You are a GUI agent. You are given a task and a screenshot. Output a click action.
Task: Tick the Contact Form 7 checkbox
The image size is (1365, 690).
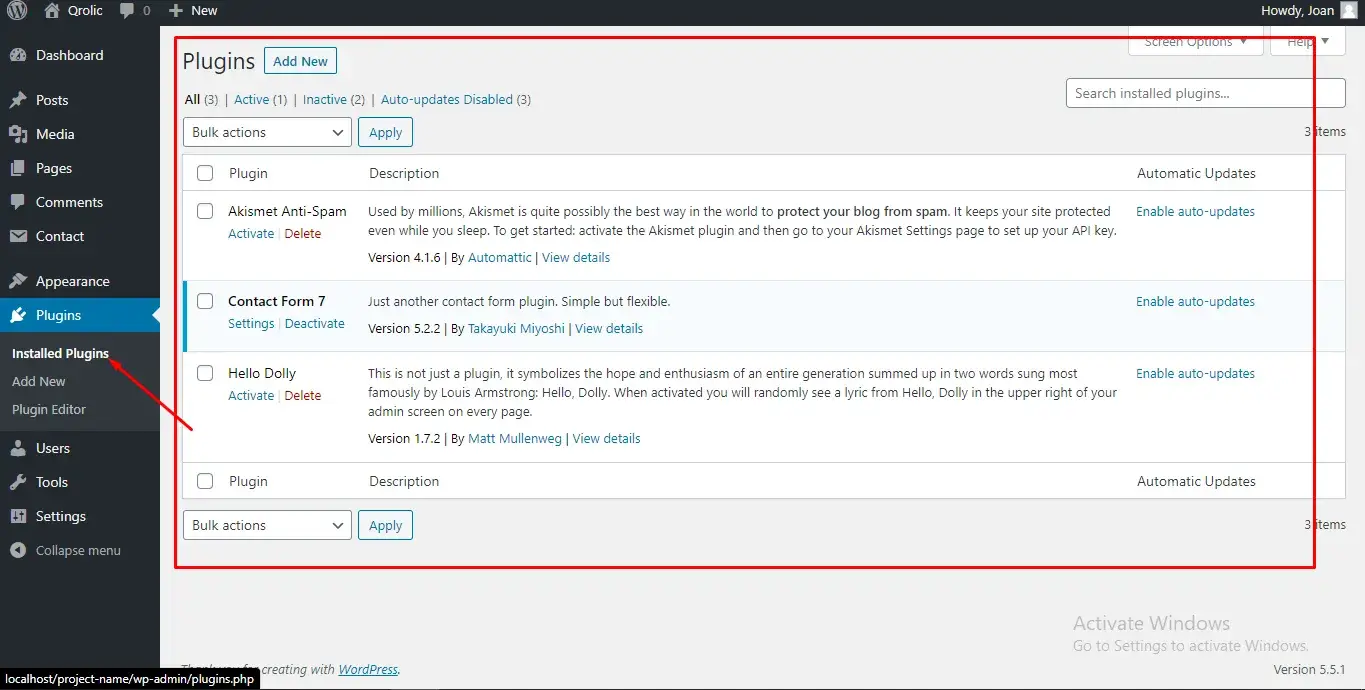pyautogui.click(x=205, y=301)
